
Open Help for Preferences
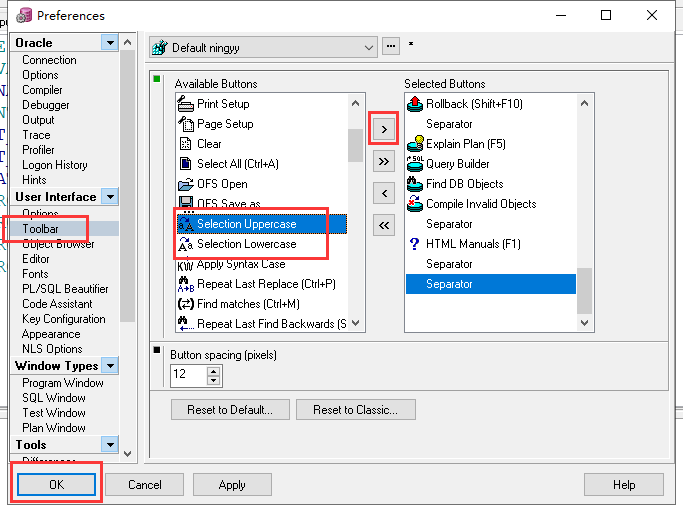tap(624, 485)
